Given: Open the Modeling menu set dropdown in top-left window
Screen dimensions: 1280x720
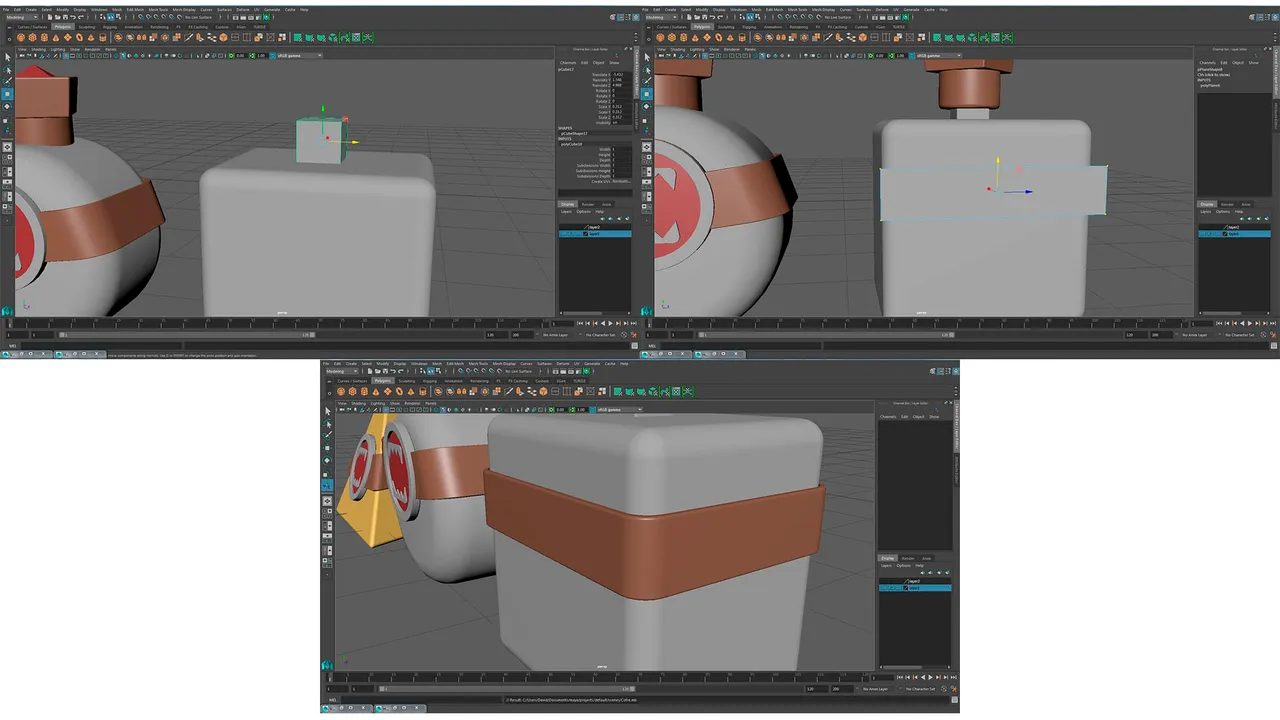Looking at the screenshot, I should click(22, 17).
